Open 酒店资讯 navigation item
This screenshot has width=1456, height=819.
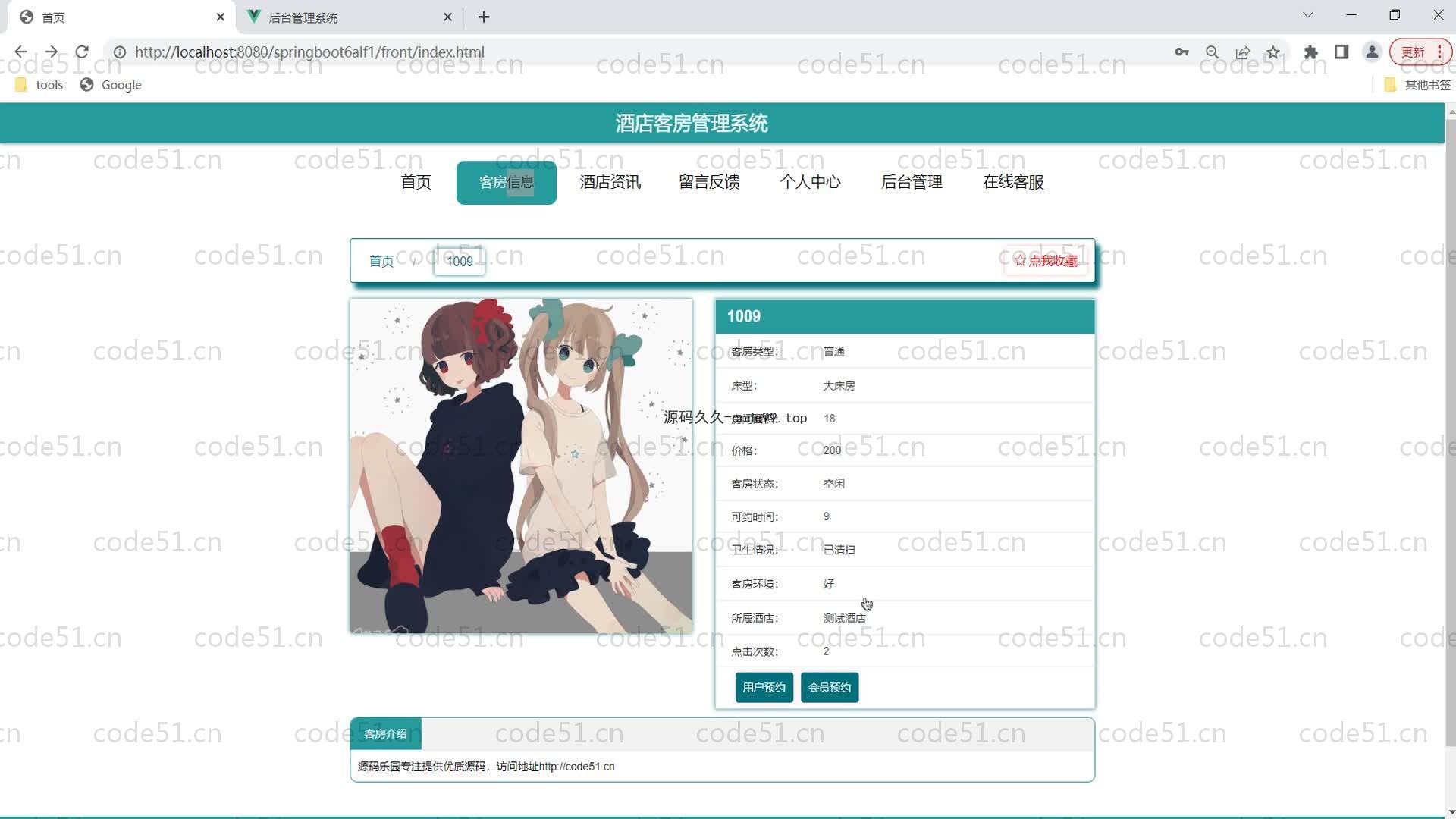(x=610, y=182)
